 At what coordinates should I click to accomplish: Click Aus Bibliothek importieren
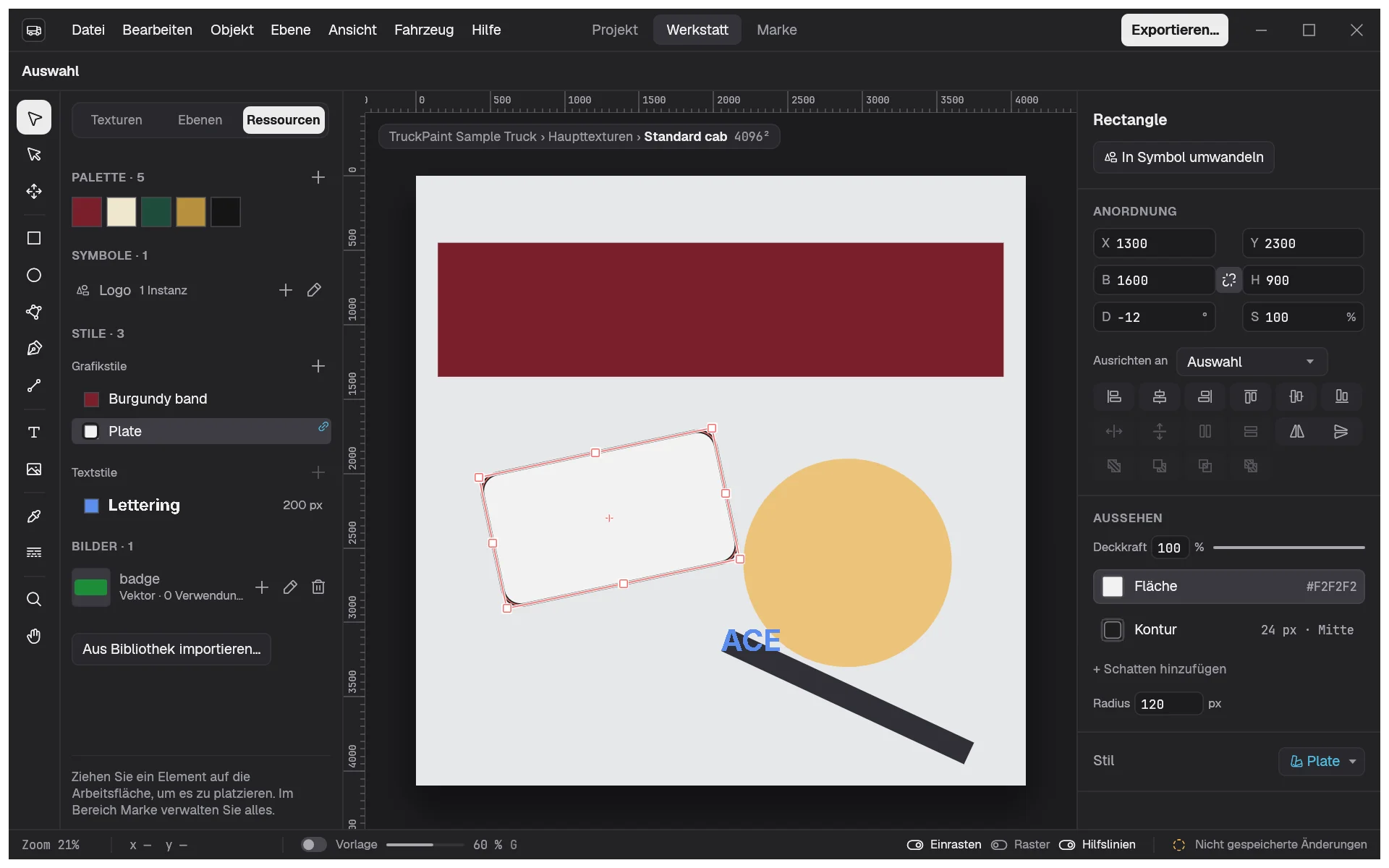[x=171, y=649]
